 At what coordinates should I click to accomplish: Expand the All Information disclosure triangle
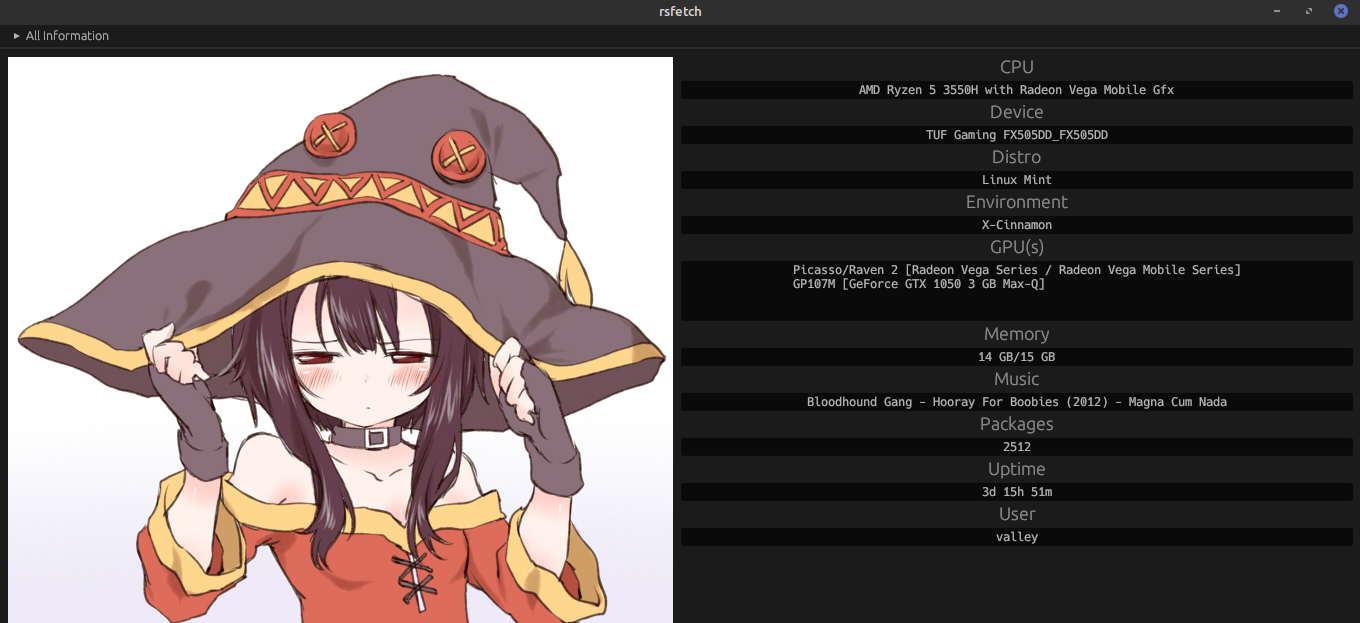[16, 36]
